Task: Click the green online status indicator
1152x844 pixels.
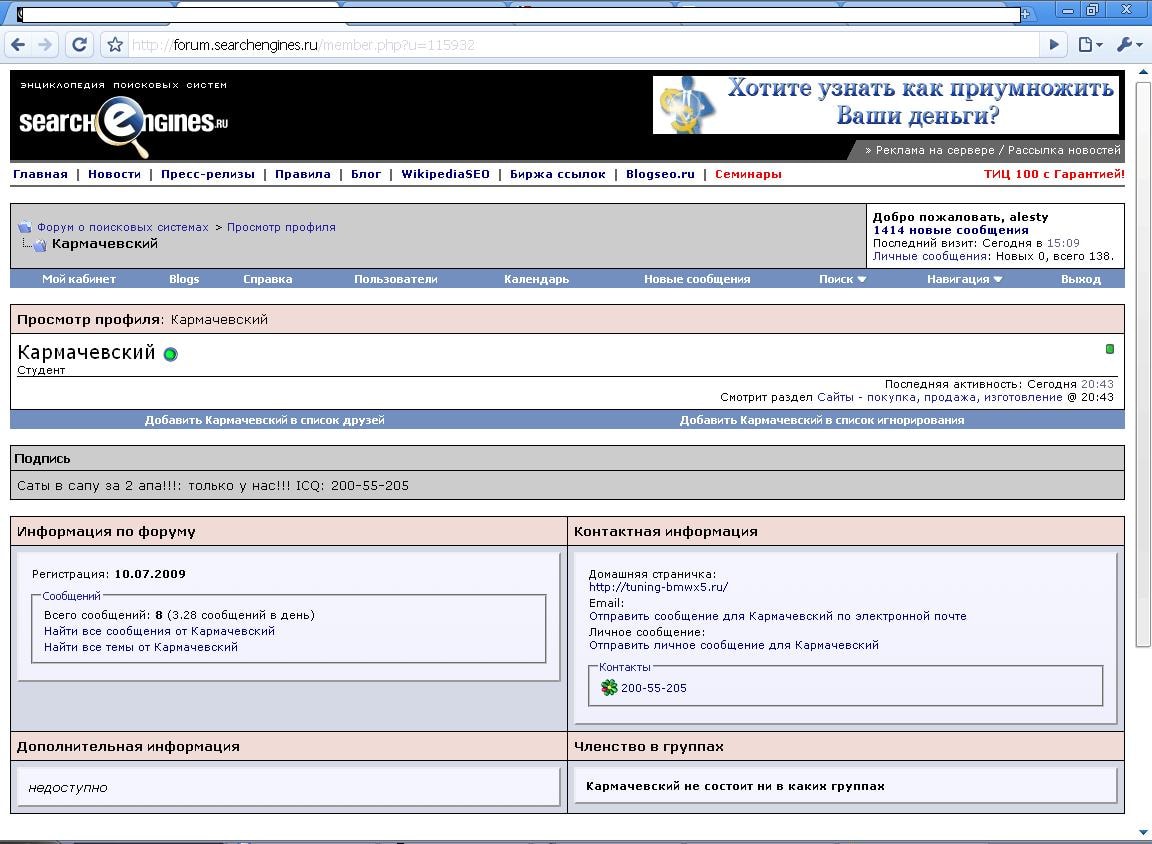Action: (x=170, y=354)
